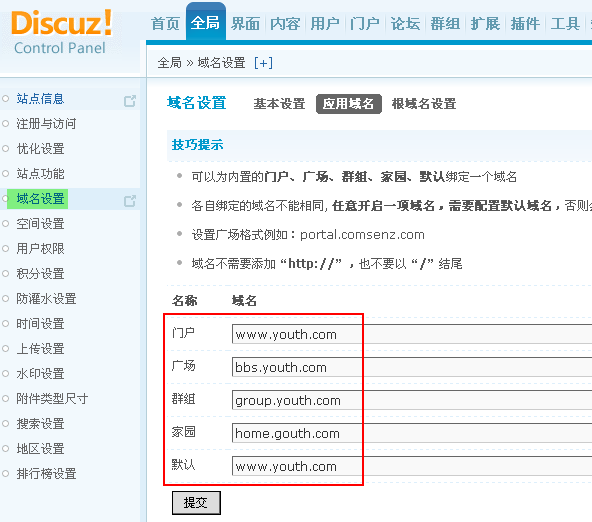592x522 pixels.
Task: Open the 论坛 top menu
Action: [x=405, y=23]
